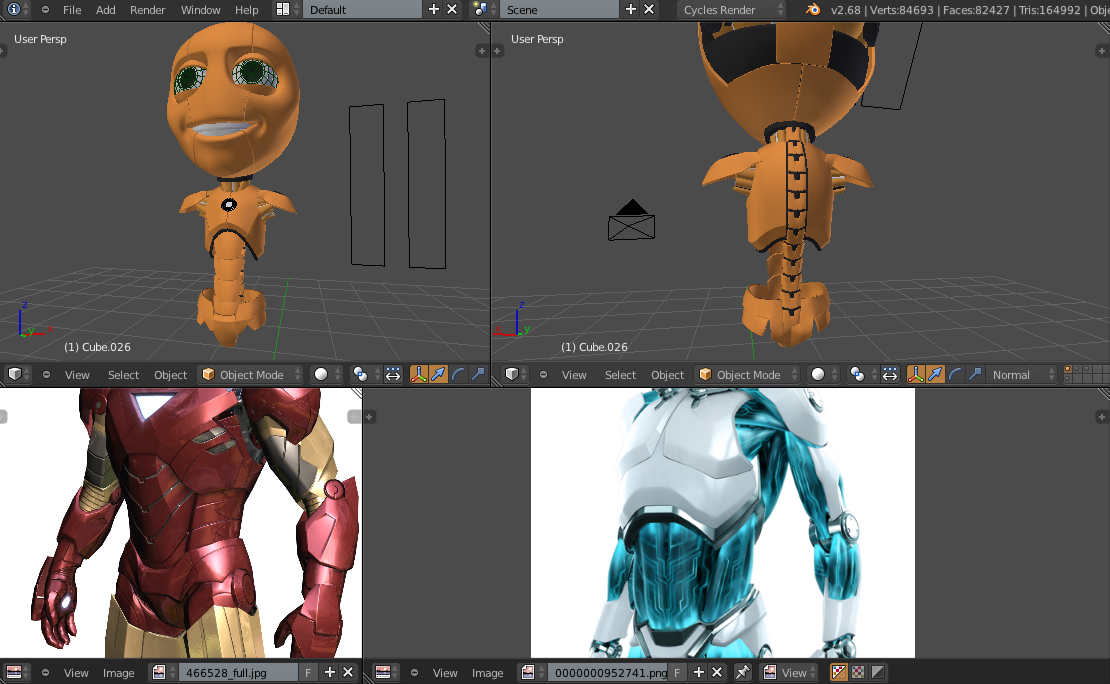The height and width of the screenshot is (684, 1110).
Task: Open the Cycles Render engine dropdown
Action: pyautogui.click(x=731, y=9)
